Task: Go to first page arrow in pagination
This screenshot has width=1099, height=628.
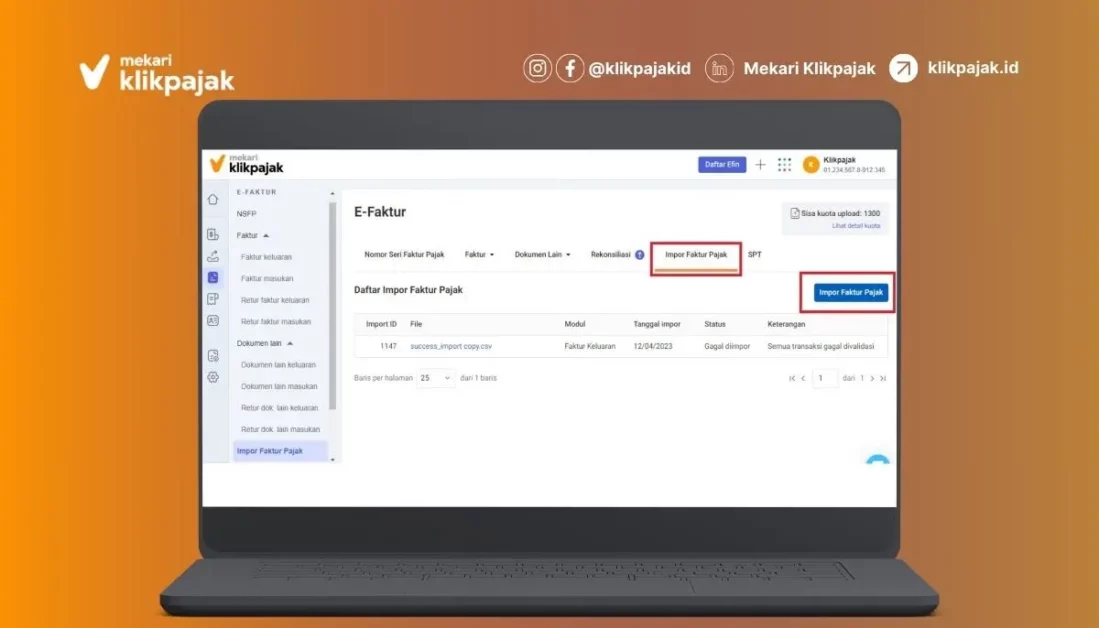Action: (792, 378)
